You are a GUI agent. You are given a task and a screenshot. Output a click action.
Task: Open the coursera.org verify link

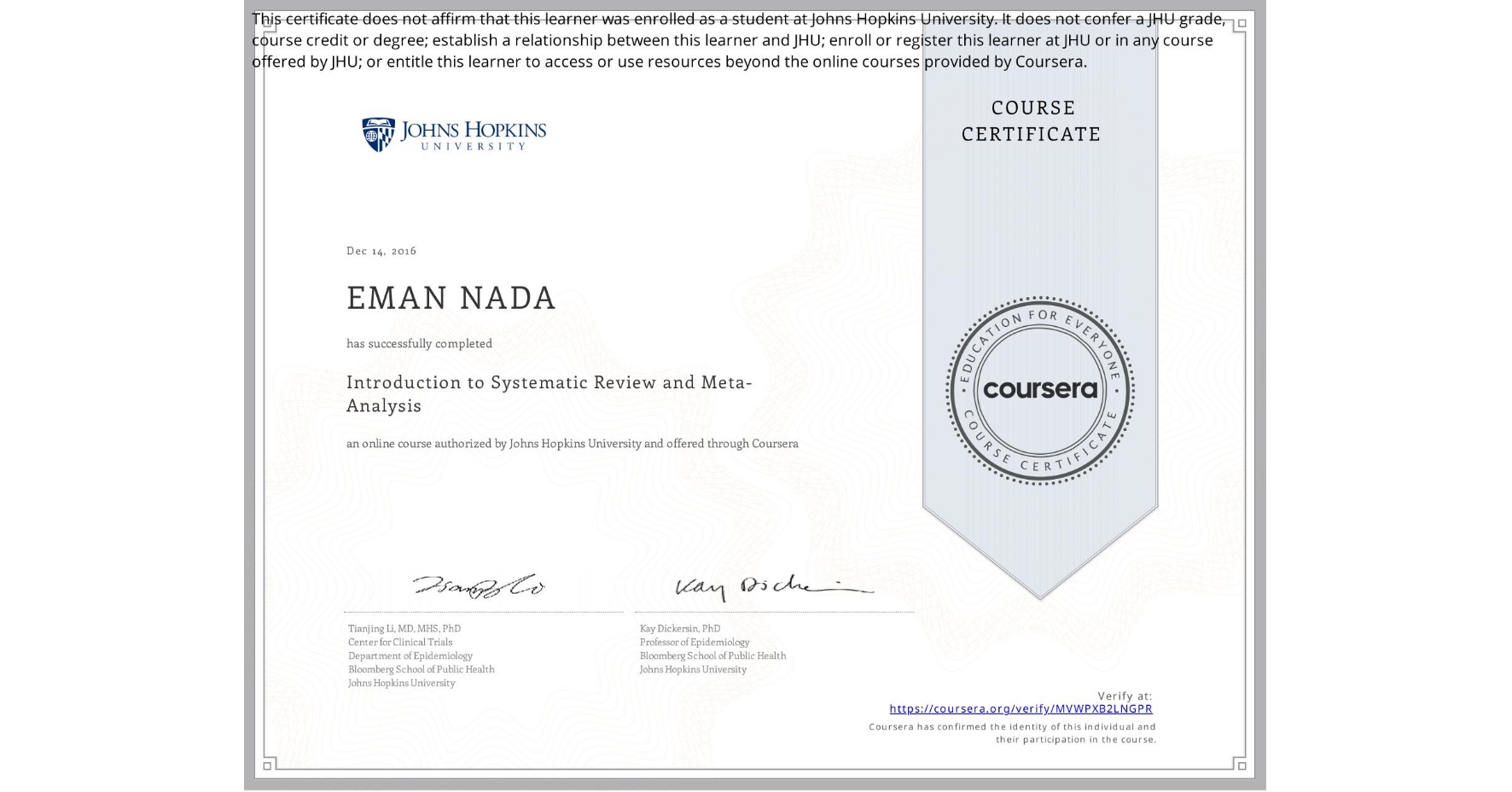(1021, 709)
